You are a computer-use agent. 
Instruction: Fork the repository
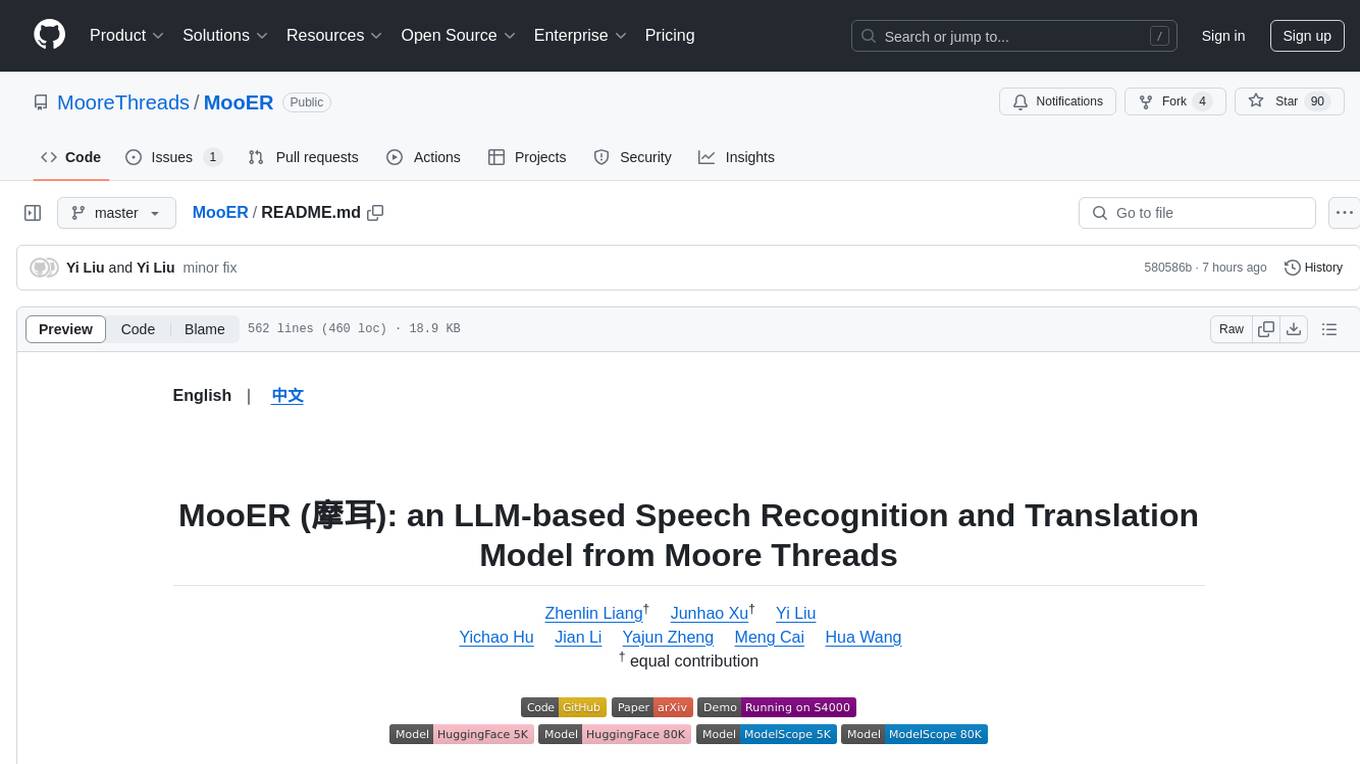click(1174, 101)
